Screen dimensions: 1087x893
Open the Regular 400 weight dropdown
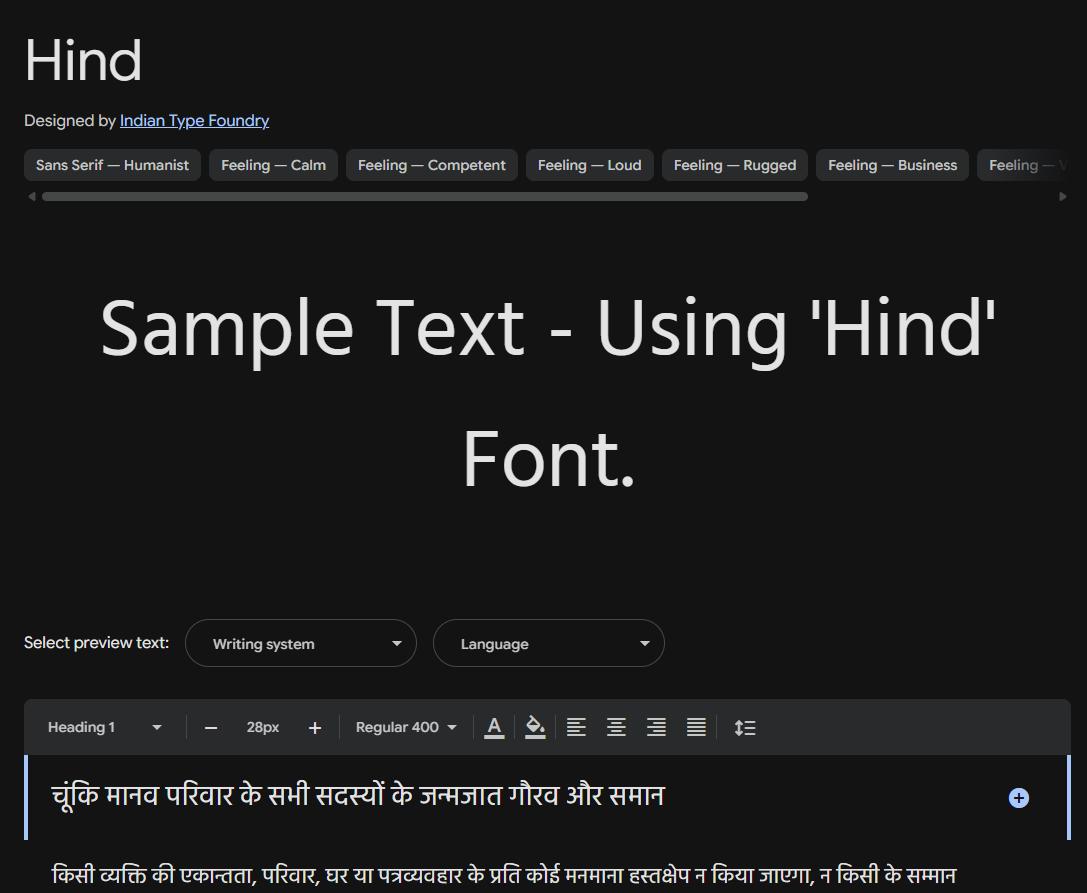(x=406, y=727)
